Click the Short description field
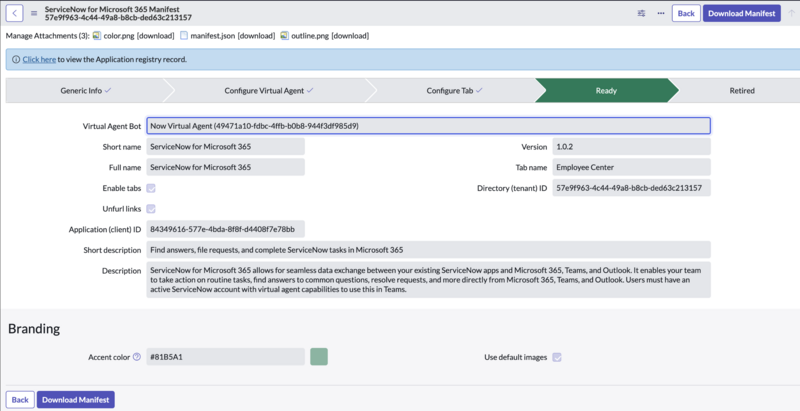This screenshot has width=800, height=411. [x=428, y=250]
